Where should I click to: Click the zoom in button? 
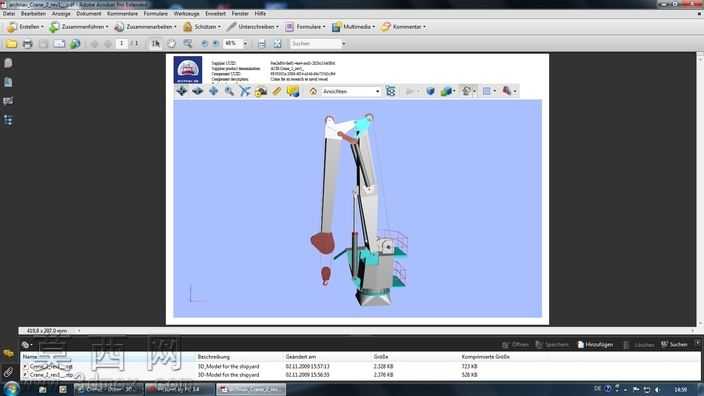(x=216, y=44)
